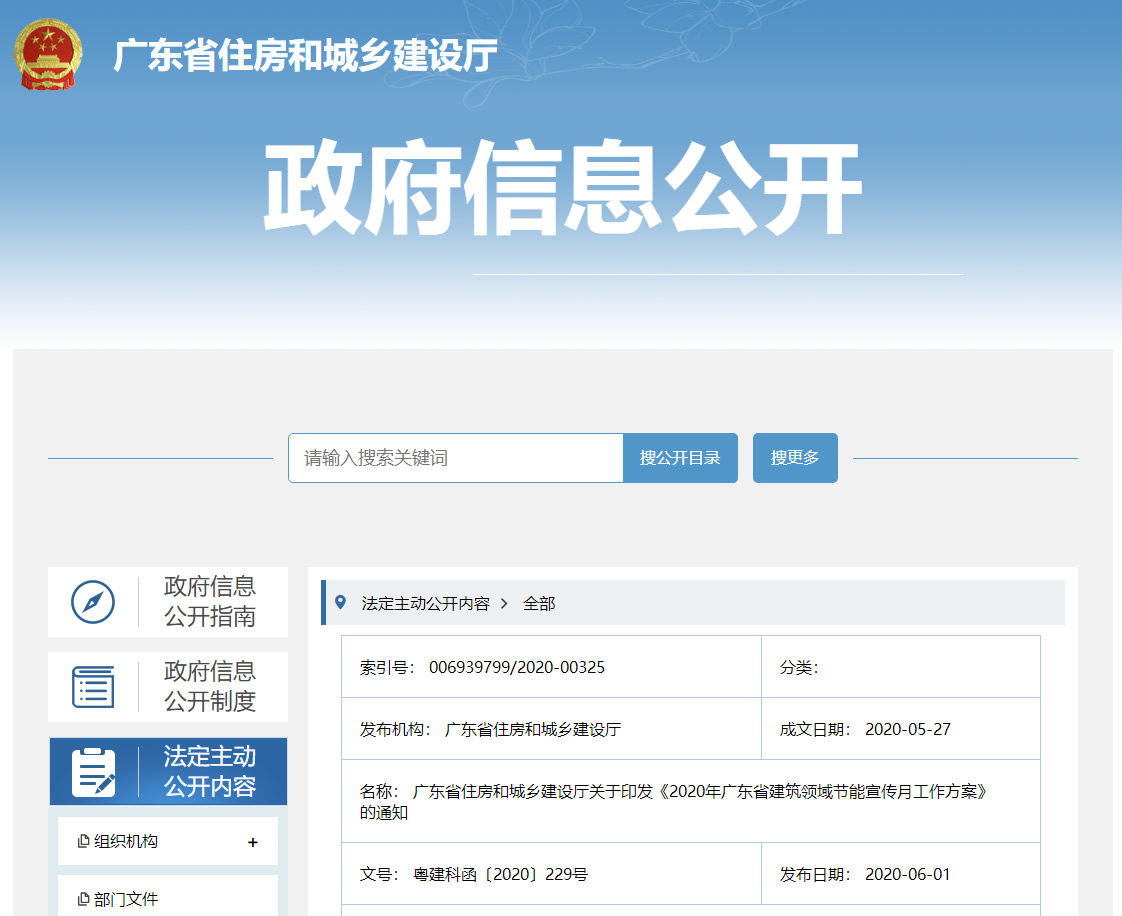The image size is (1122, 916).
Task: Select 法定主动公开内容 menu item
Action: coord(168,771)
